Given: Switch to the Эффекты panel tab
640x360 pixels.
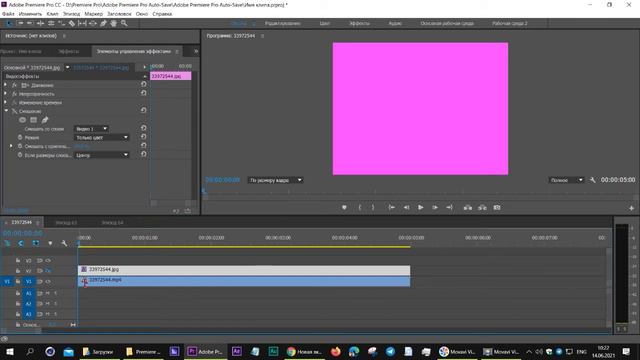Looking at the screenshot, I should (68, 51).
